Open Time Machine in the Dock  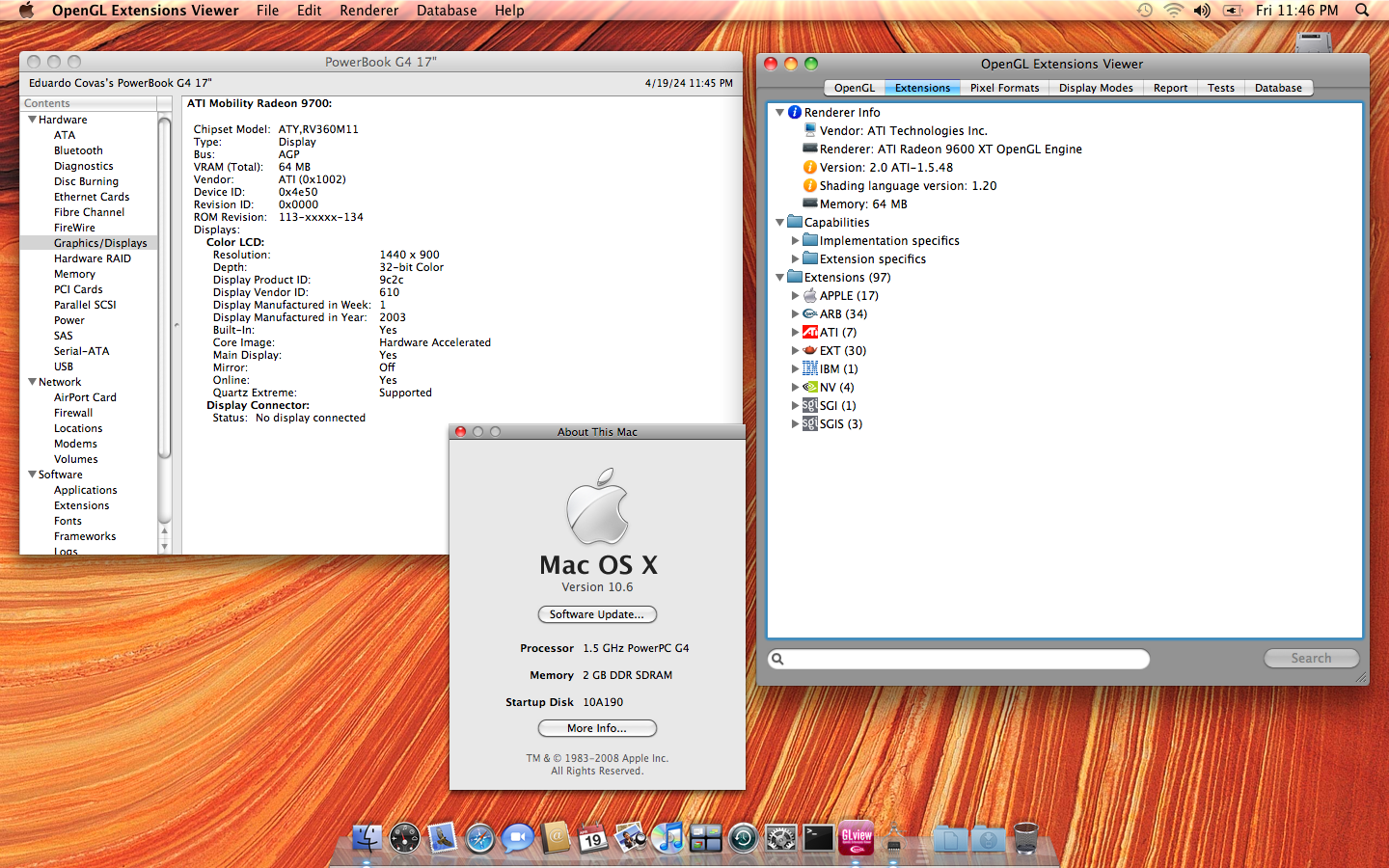coord(743,837)
